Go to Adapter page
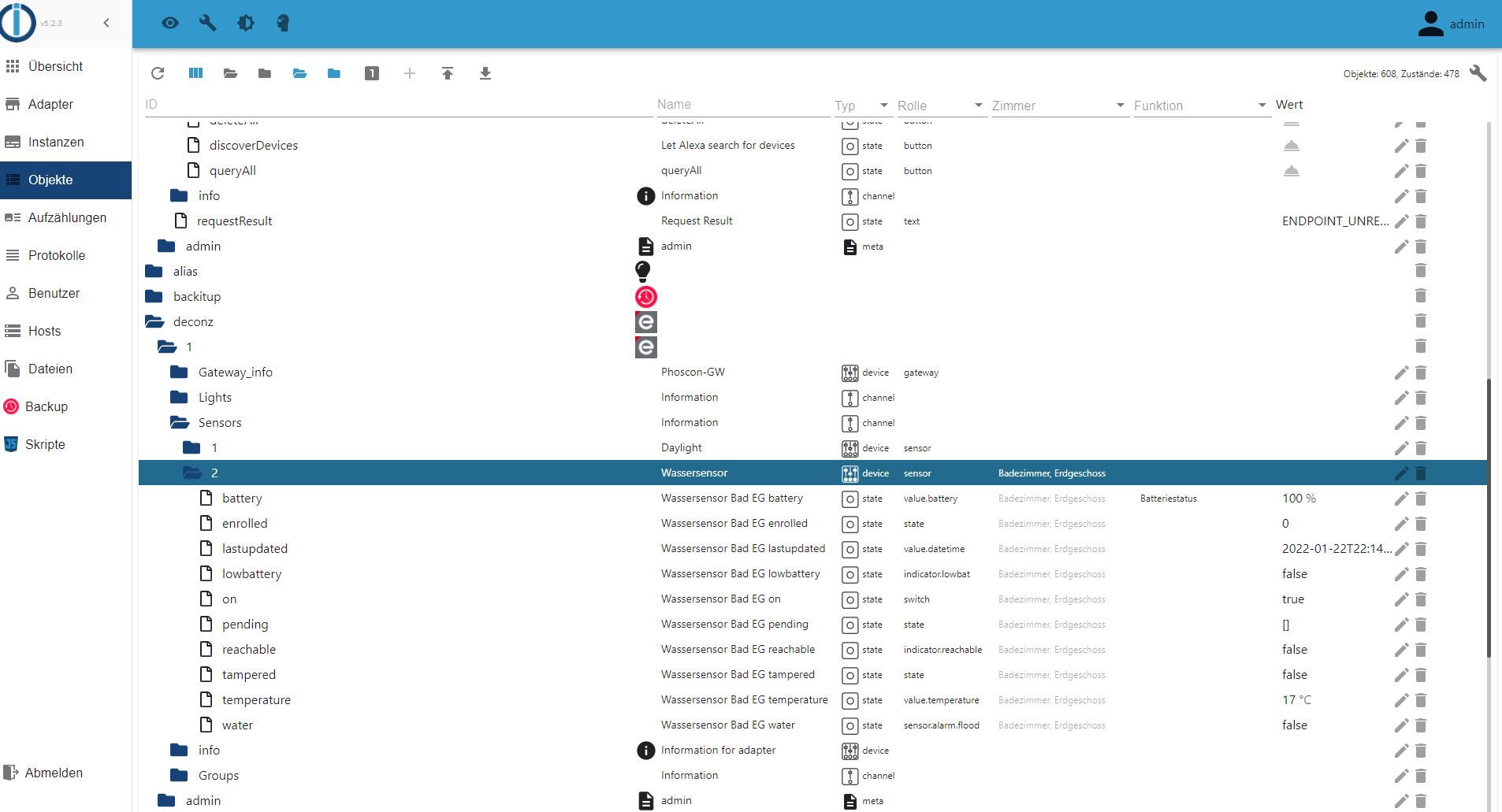The image size is (1502, 812). pyautogui.click(x=66, y=104)
